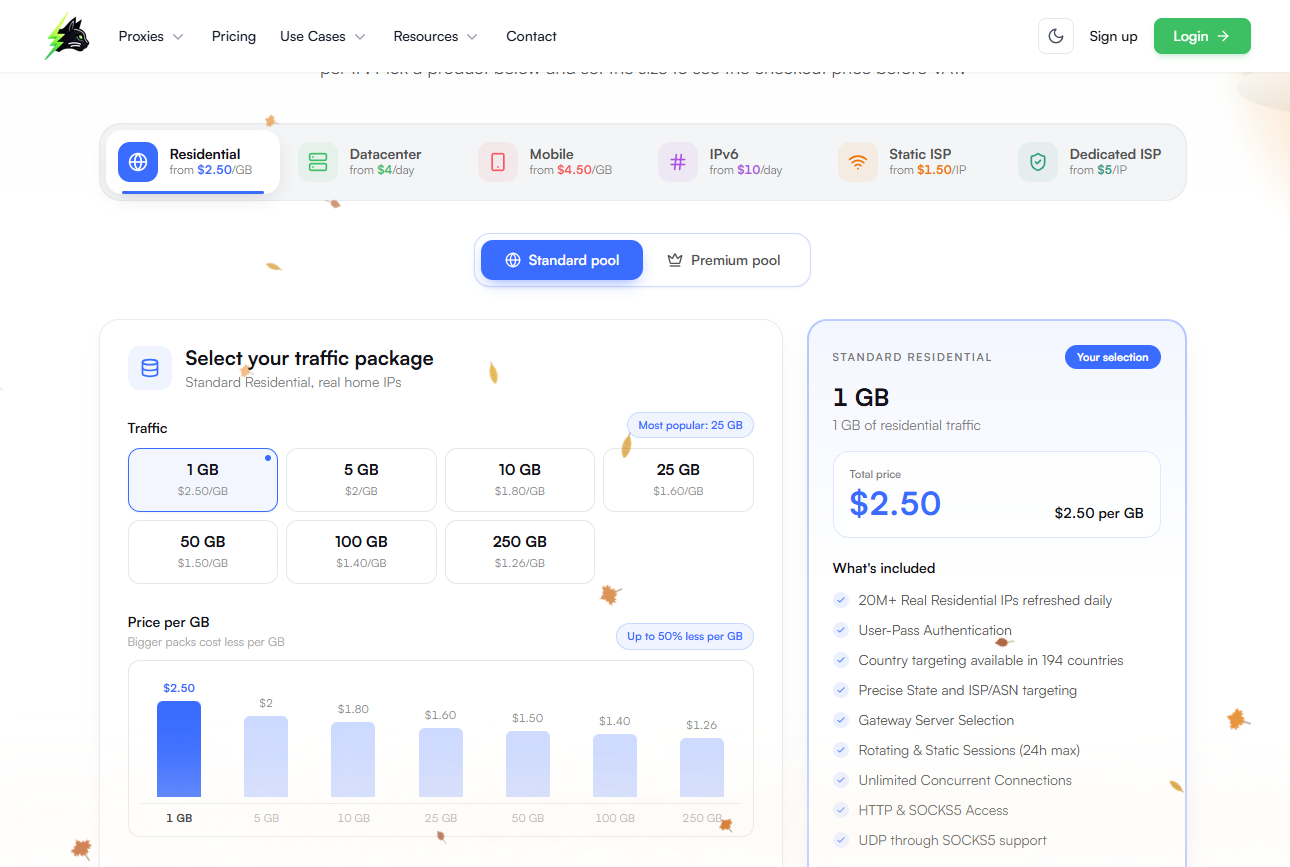Screen dimensions: 1290x867
Task: Select the 25 GB traffic package
Action: point(678,480)
